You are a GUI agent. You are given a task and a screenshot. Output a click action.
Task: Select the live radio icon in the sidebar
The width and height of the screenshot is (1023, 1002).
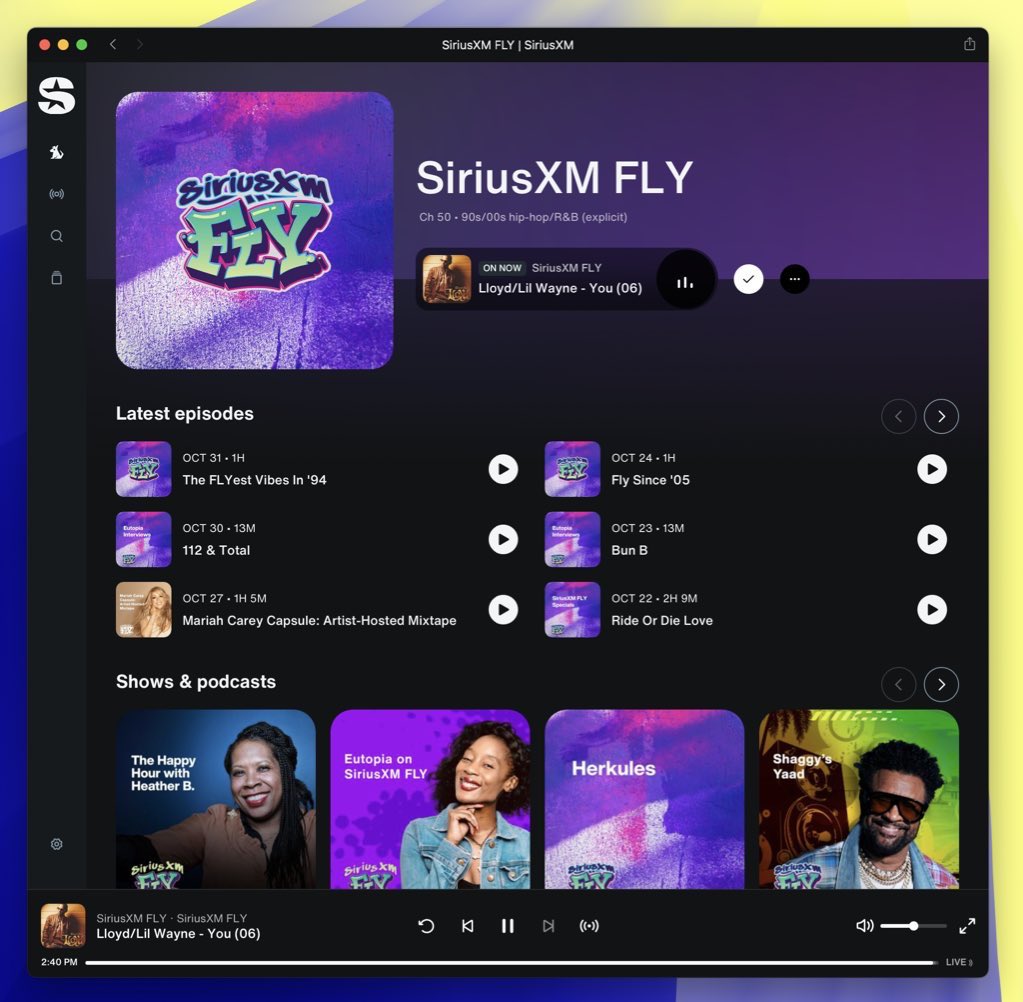pyautogui.click(x=56, y=193)
